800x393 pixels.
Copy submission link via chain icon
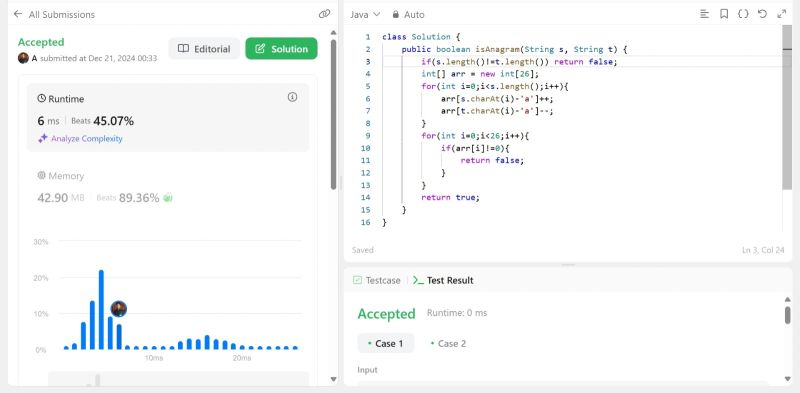tap(324, 14)
